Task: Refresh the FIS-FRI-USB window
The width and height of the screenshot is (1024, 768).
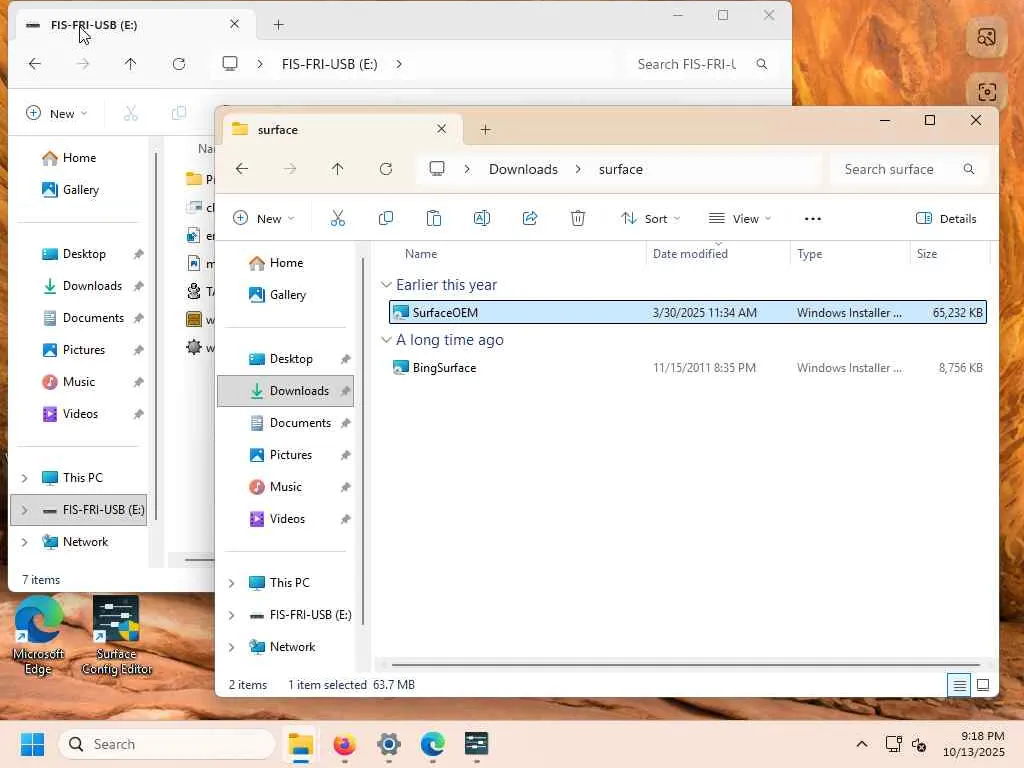Action: (179, 64)
